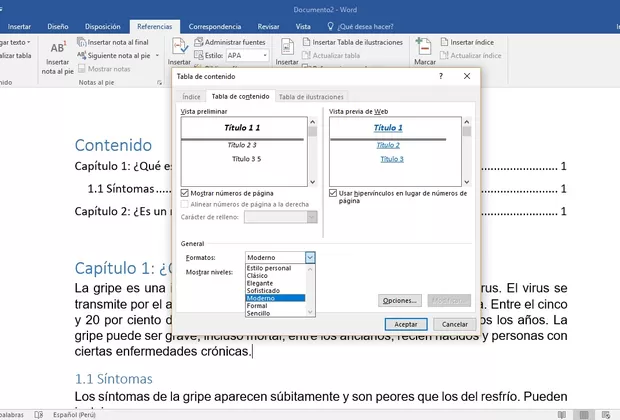Click Insertar Tabla de ilustraciones
Screen dimensions: 620x420
point(353,42)
